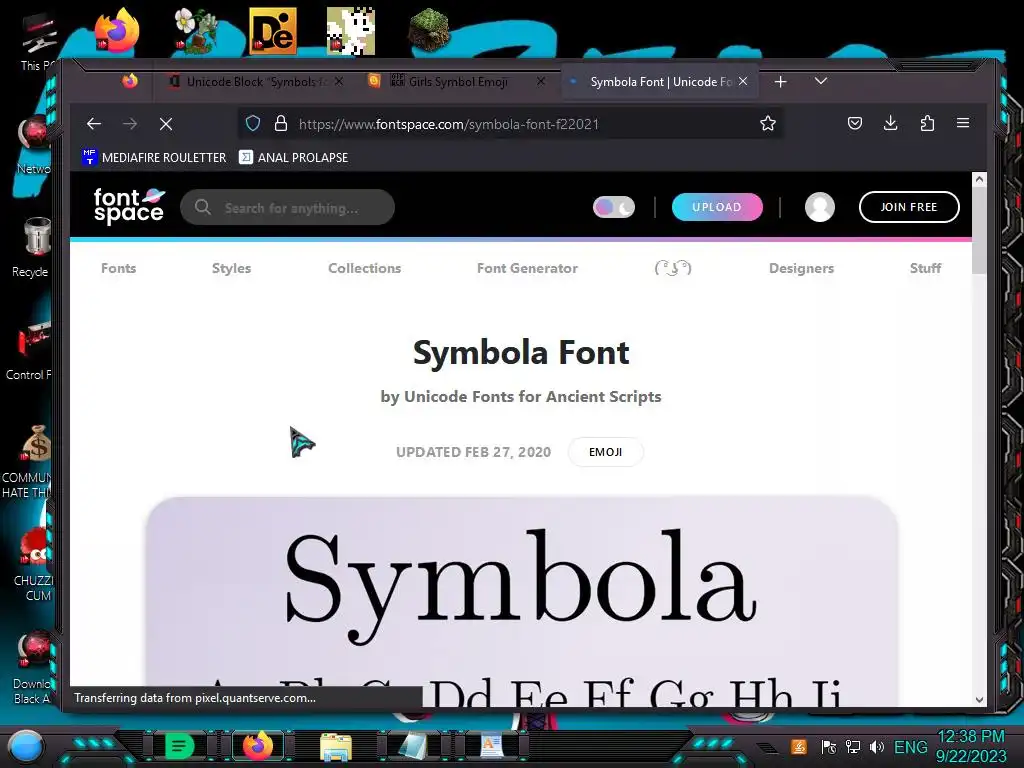Go back to the previous page
Viewport: 1024px width, 768px height.
94,123
